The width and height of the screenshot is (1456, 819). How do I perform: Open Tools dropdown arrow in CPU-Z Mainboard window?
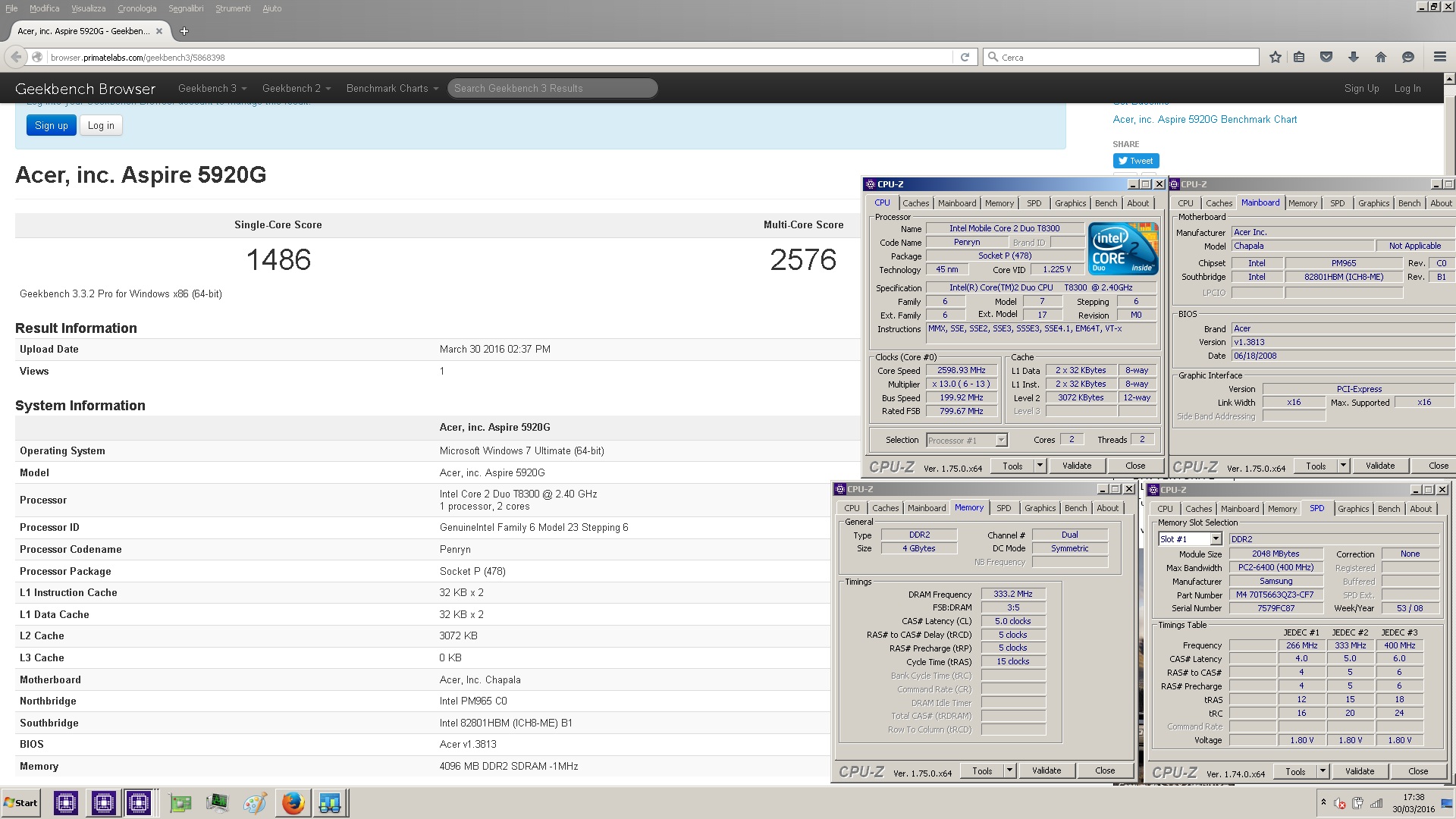point(1343,466)
